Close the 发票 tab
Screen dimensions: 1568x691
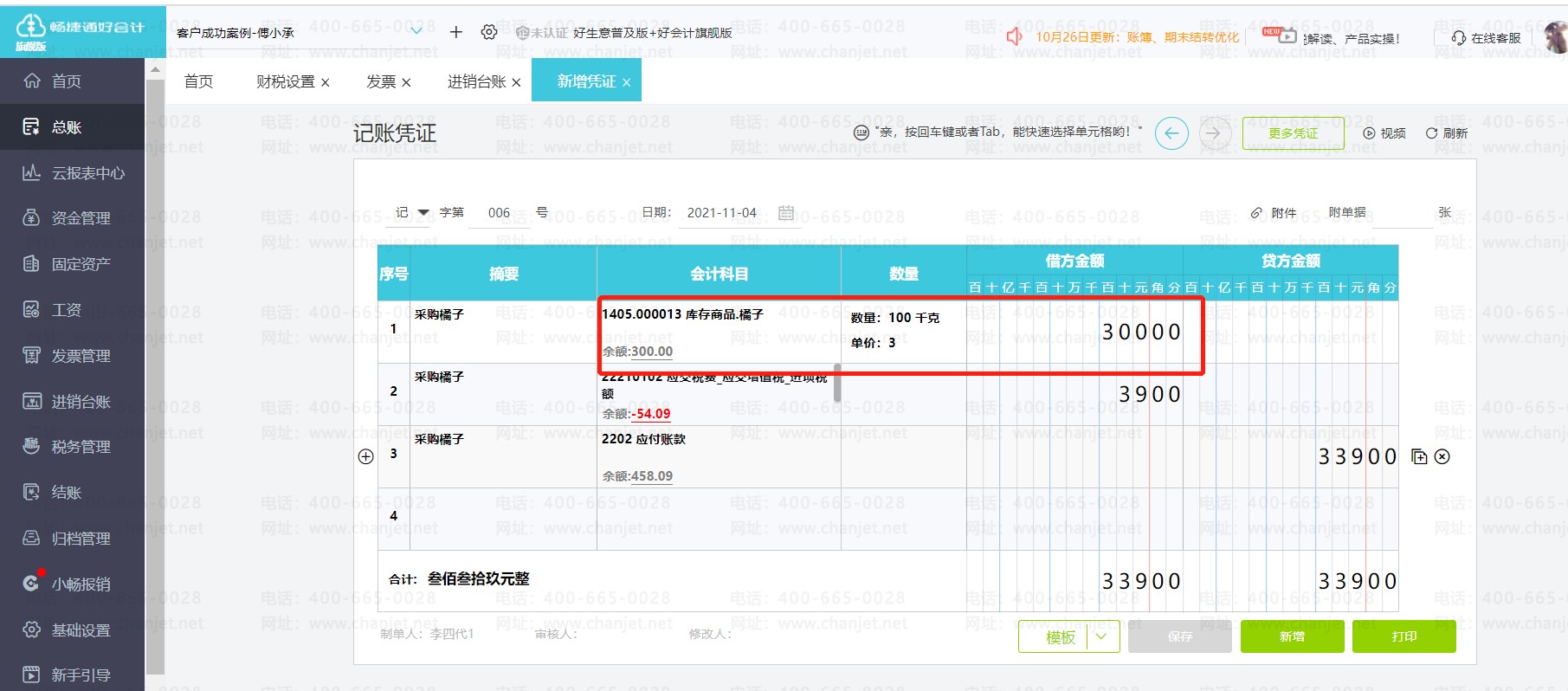406,82
